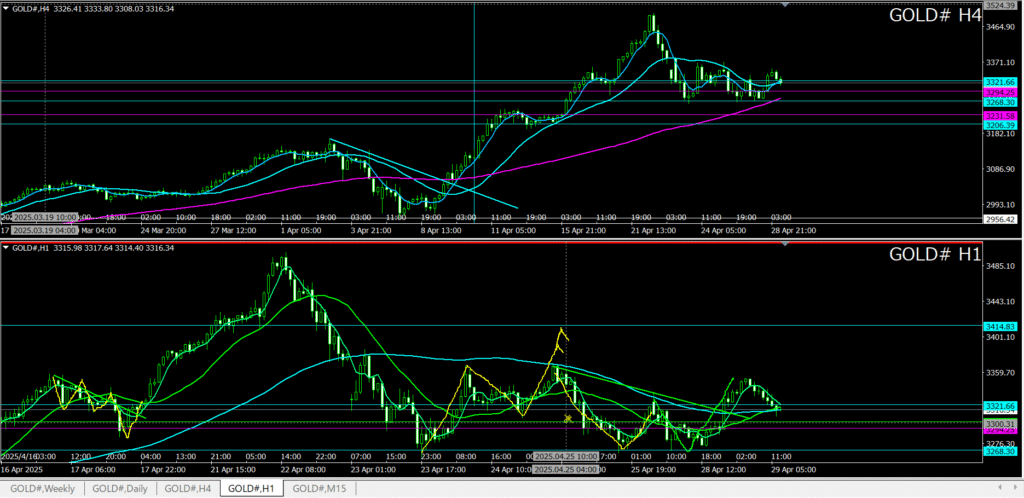
Task: Click the chart shift triangle on H4 chart
Action: pos(783,5)
